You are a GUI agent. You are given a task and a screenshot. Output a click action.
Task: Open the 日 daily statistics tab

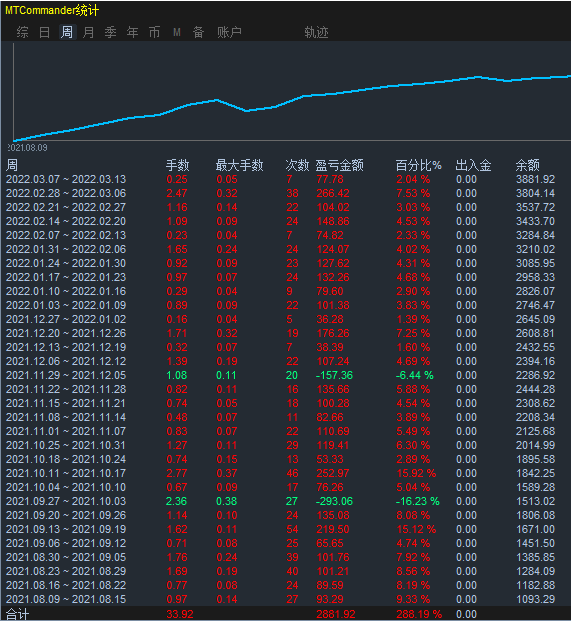pyautogui.click(x=45, y=32)
